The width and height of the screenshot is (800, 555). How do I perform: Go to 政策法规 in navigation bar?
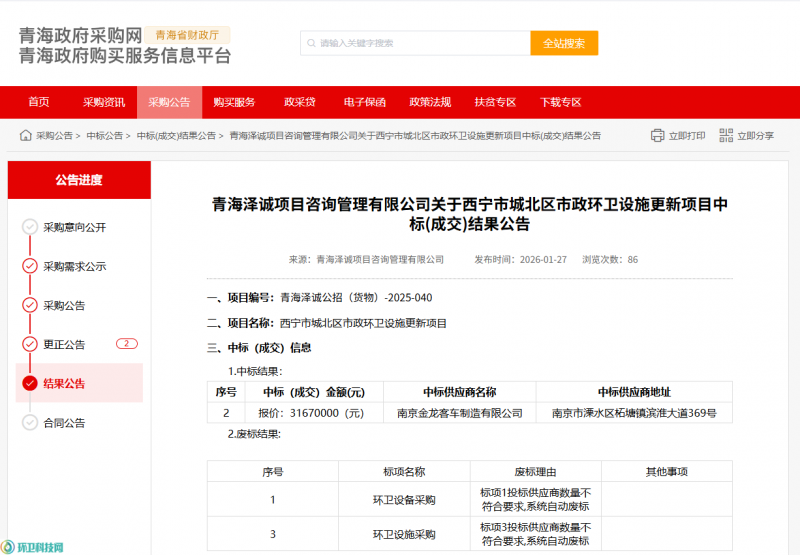click(430, 102)
